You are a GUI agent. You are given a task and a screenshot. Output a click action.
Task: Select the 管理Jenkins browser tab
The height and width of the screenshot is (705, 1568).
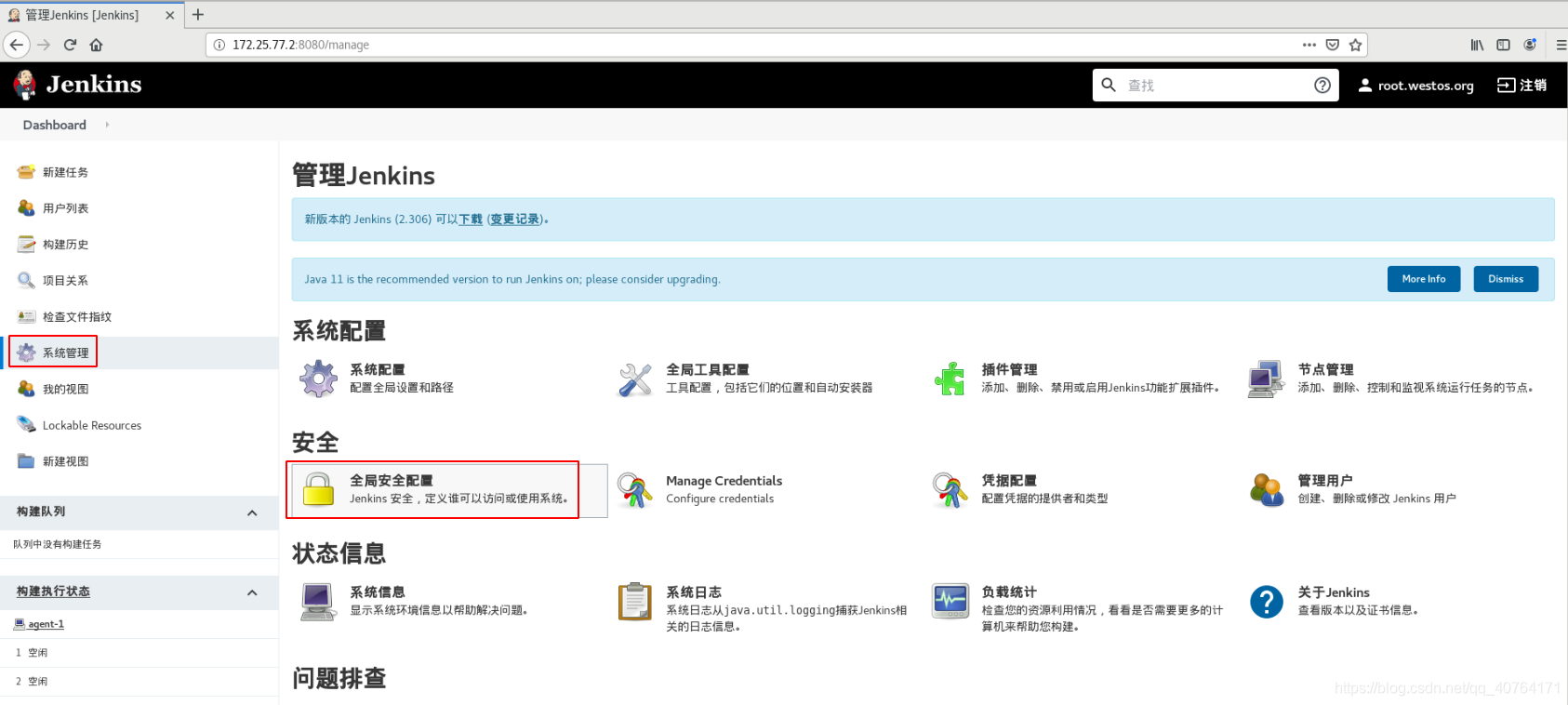[91, 15]
